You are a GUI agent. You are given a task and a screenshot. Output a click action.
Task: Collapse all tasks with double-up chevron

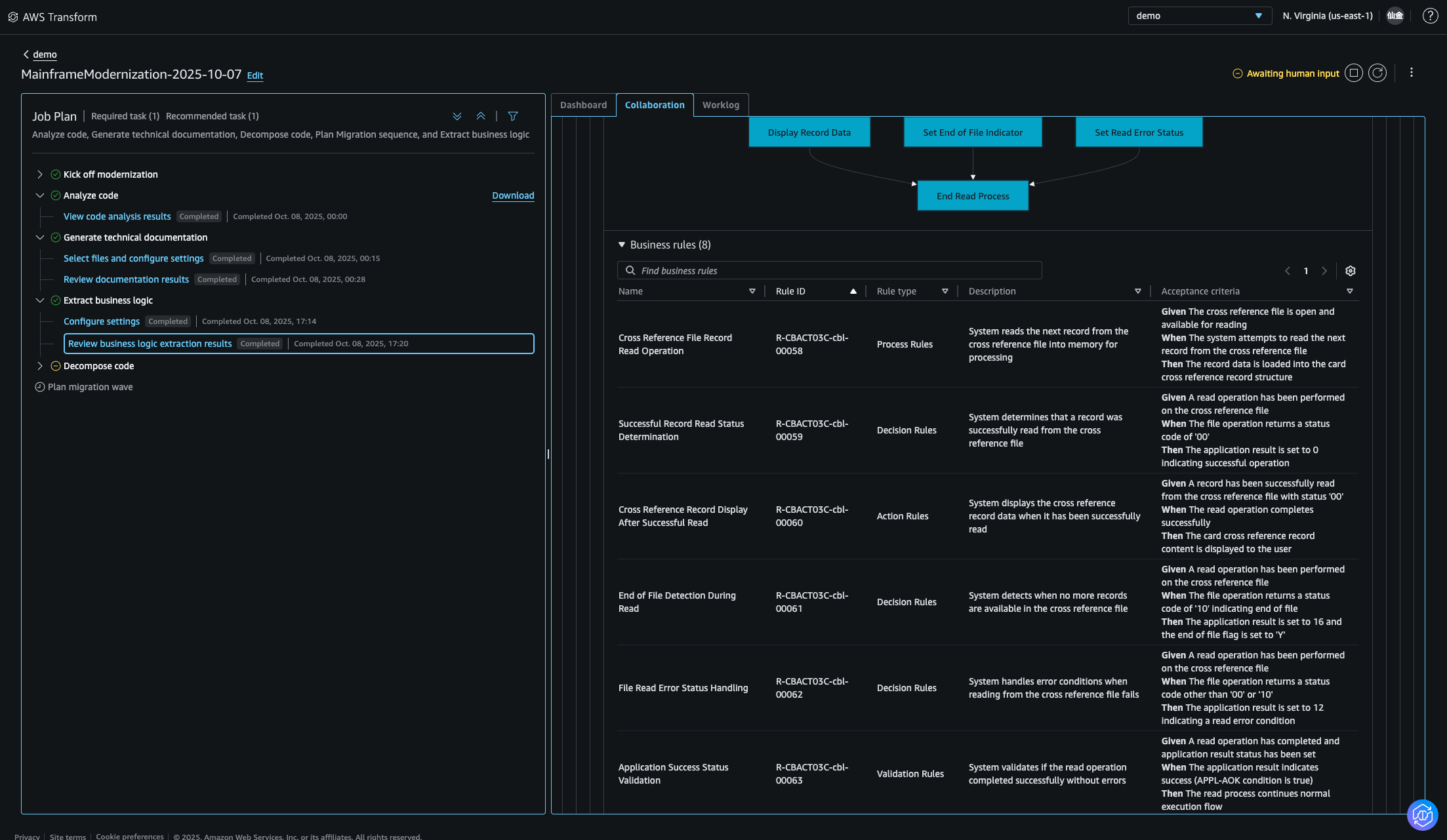(481, 116)
